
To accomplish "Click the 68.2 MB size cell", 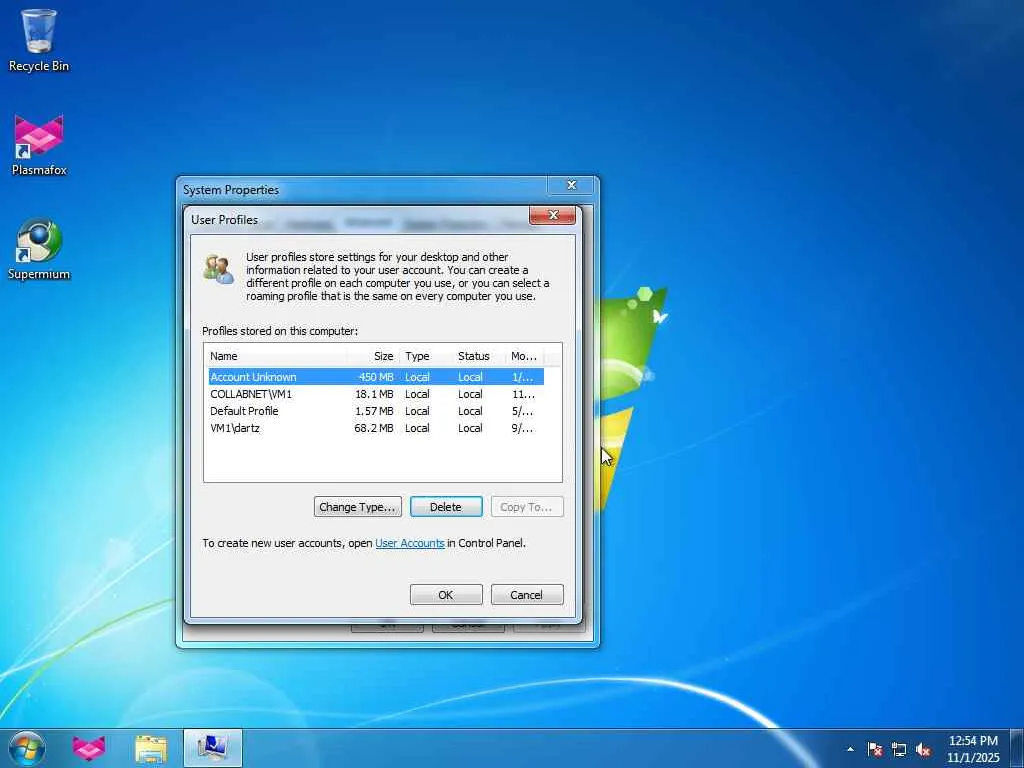I will (x=374, y=428).
